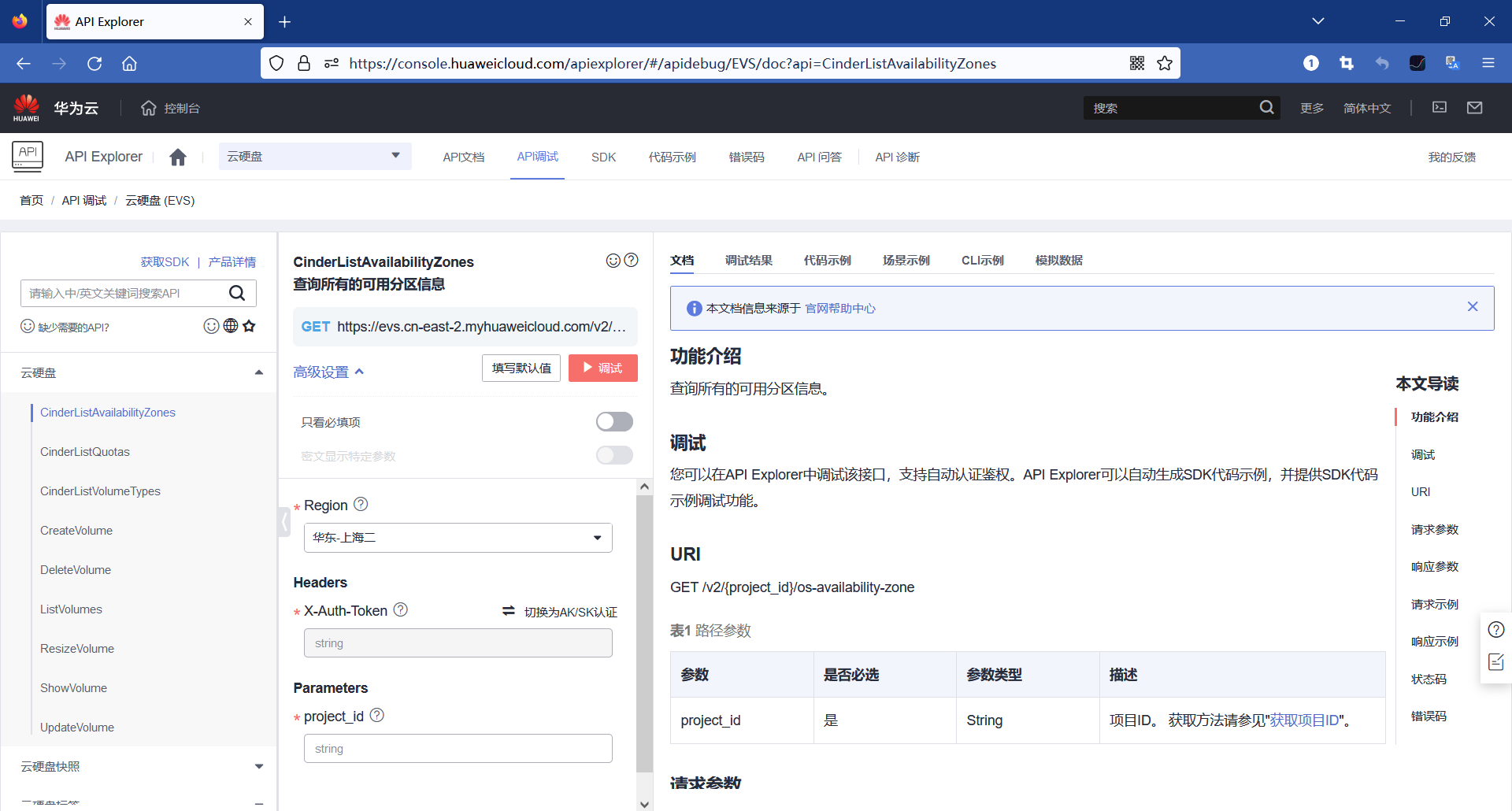Click the smiley feedback icon below the API search box
1512x811 pixels.
pyautogui.click(x=210, y=326)
